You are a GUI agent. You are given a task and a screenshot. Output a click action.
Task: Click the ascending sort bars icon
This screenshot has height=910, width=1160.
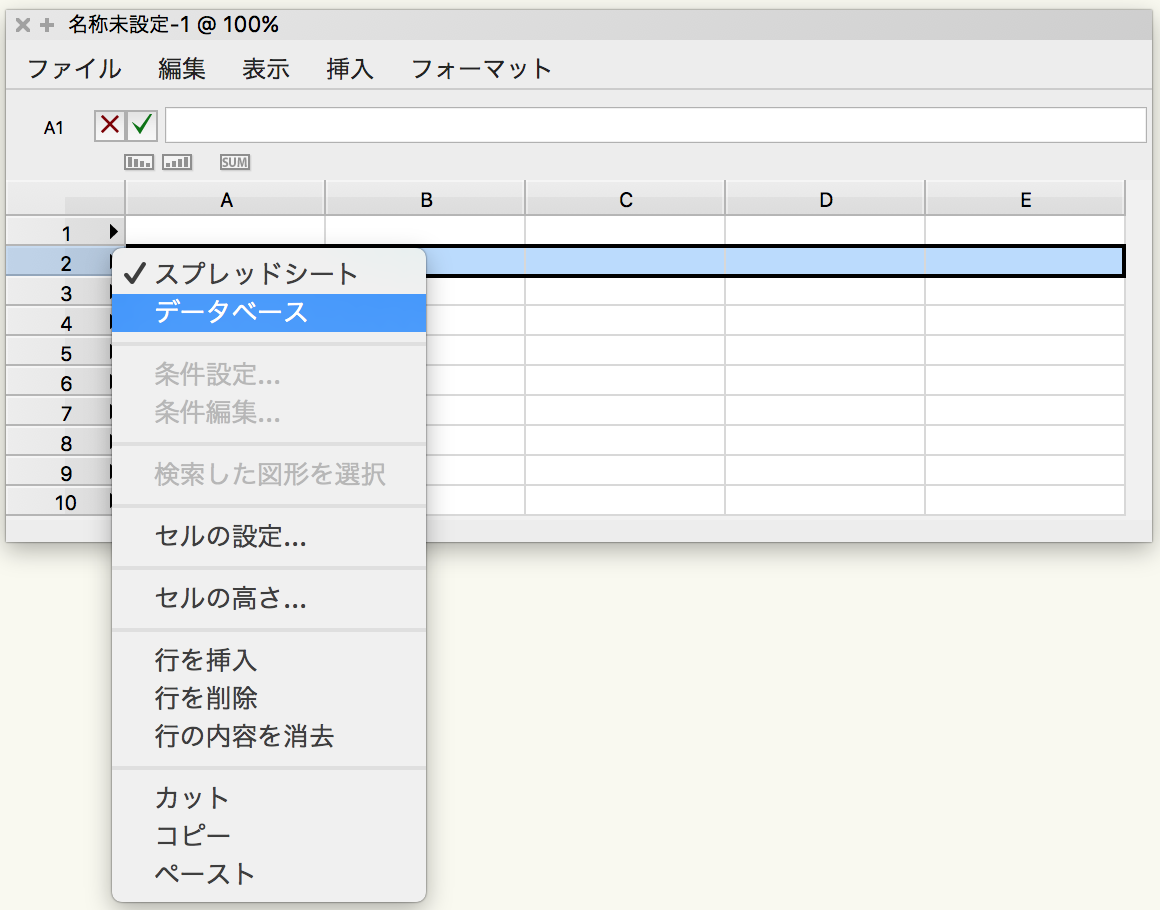pos(177,162)
